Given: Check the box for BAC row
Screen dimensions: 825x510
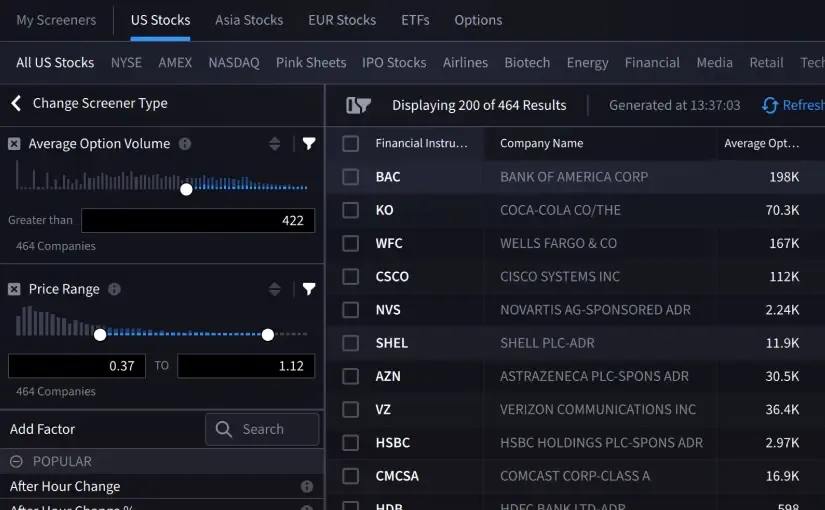Looking at the screenshot, I should coord(350,177).
